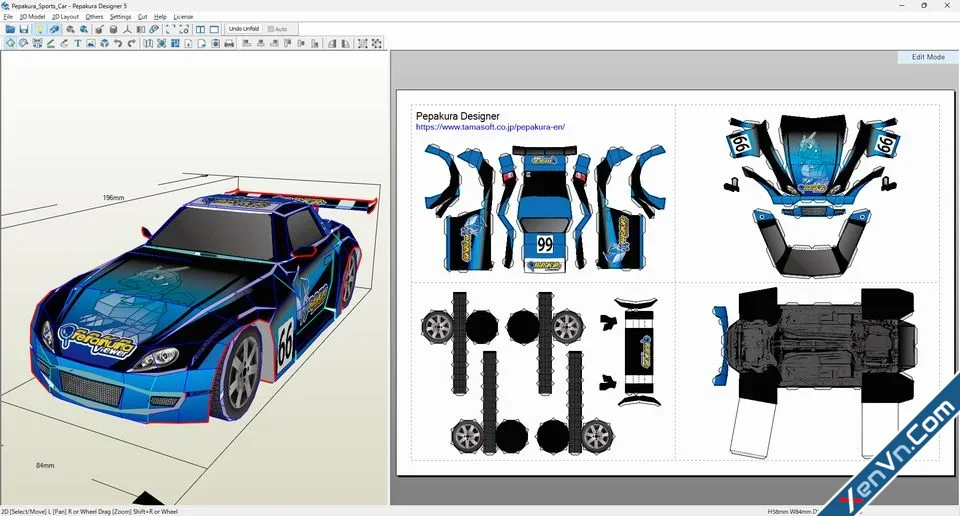Select the black U-shaped bumper part
The width and height of the screenshot is (960, 516).
tap(811, 243)
